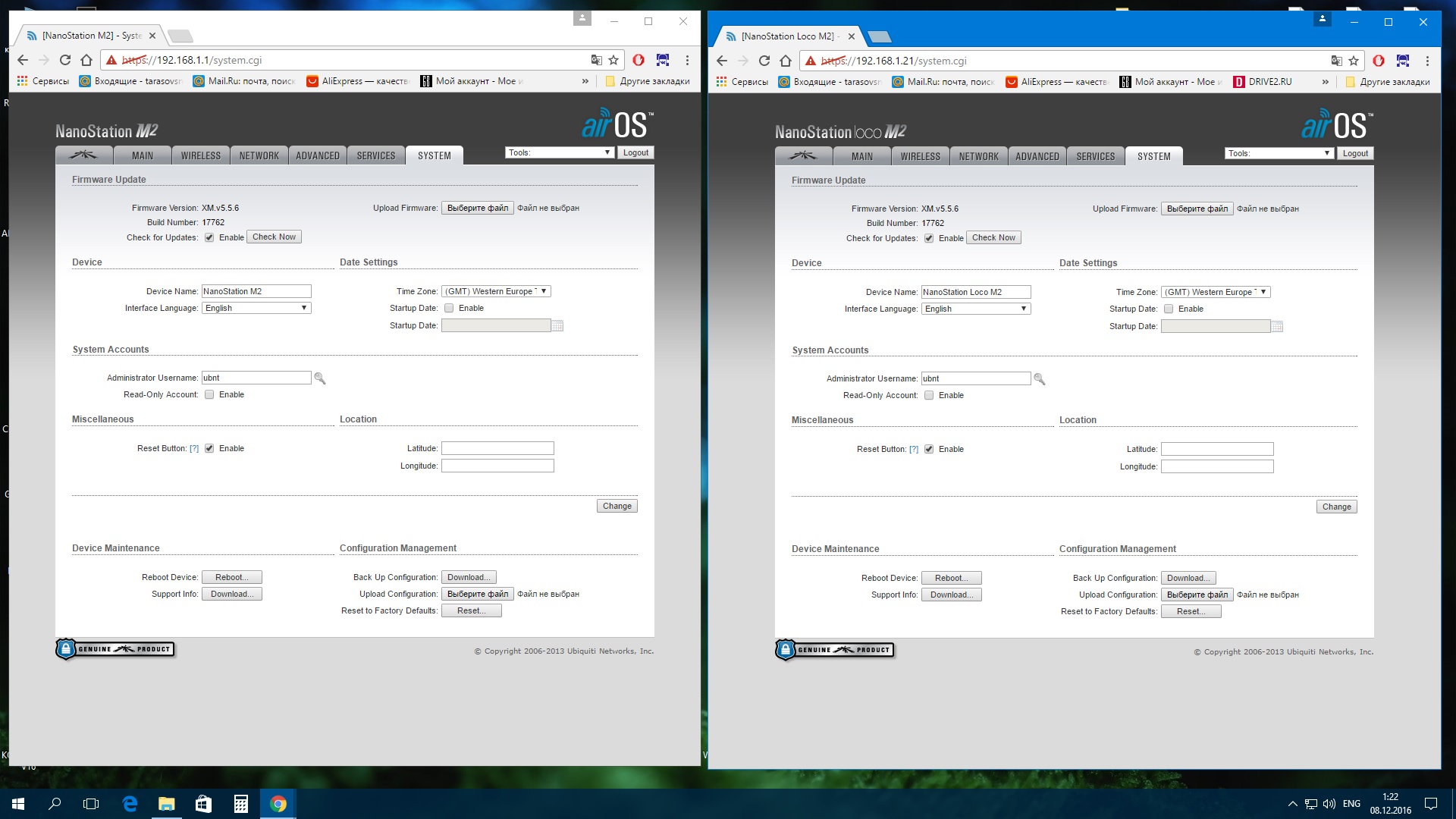Click Device Name field in left window
Screen dimensions: 1456x819
256,291
